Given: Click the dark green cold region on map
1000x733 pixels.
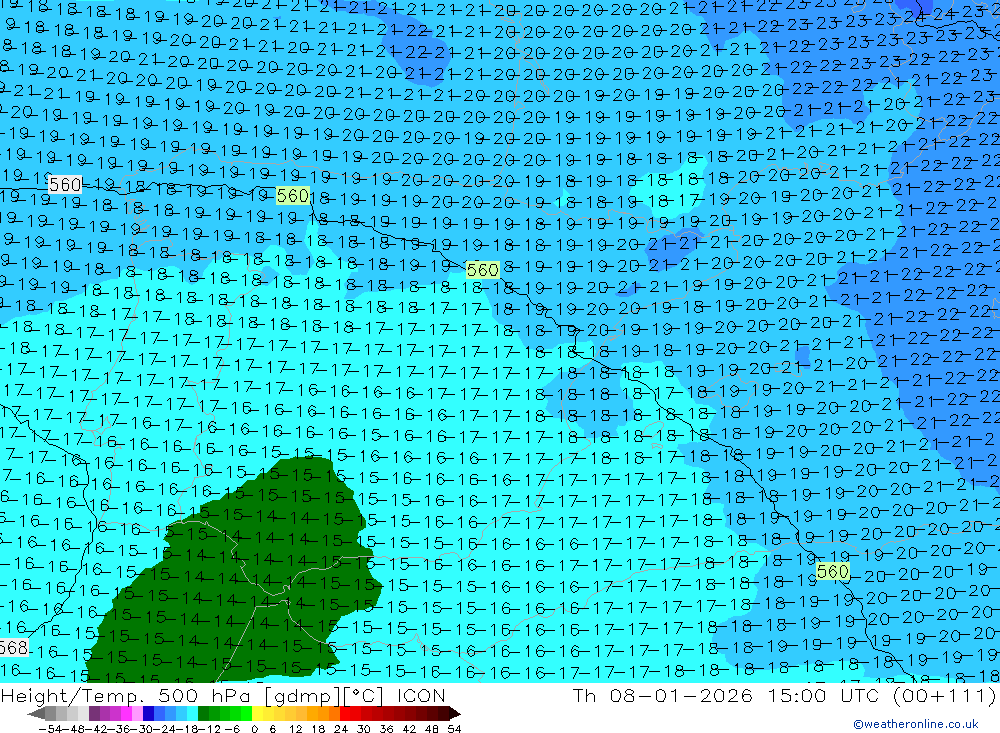Looking at the screenshot, I should (x=242, y=574).
